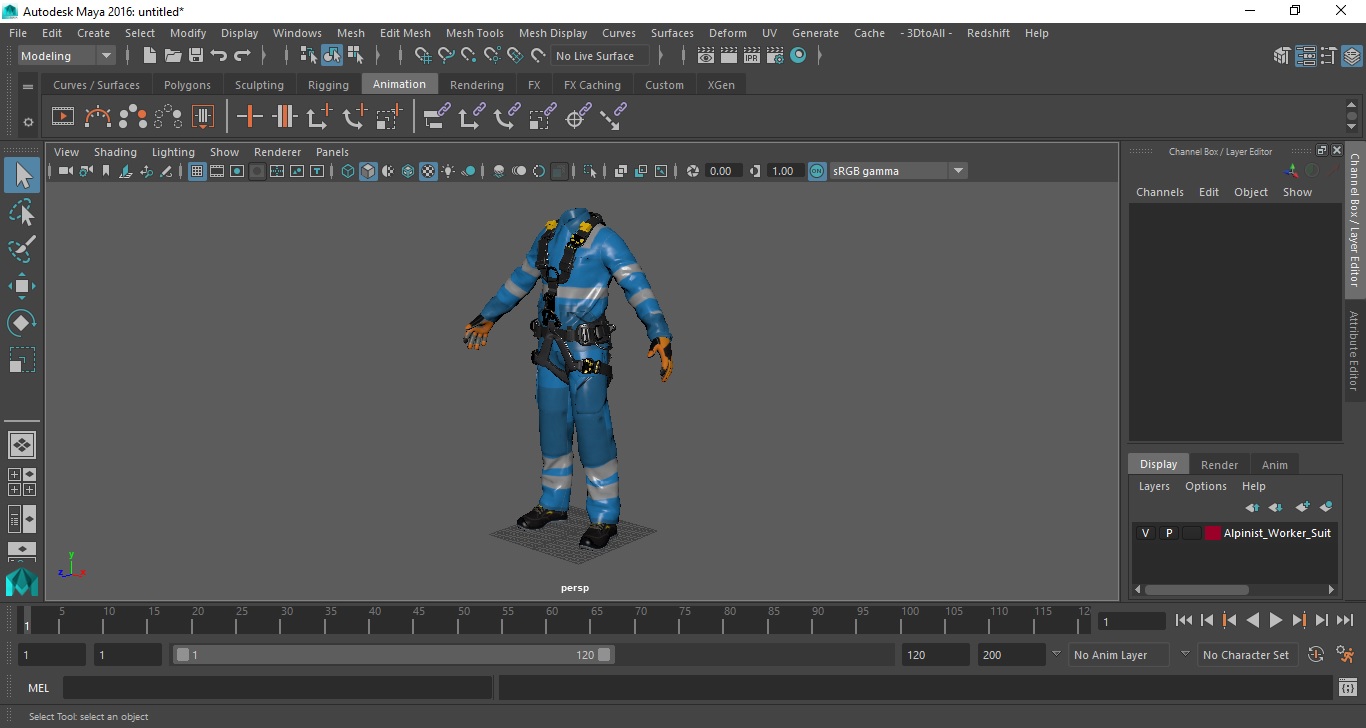Image resolution: width=1366 pixels, height=728 pixels.
Task: Choose the Move tool in the toolbox
Action: pos(22,286)
